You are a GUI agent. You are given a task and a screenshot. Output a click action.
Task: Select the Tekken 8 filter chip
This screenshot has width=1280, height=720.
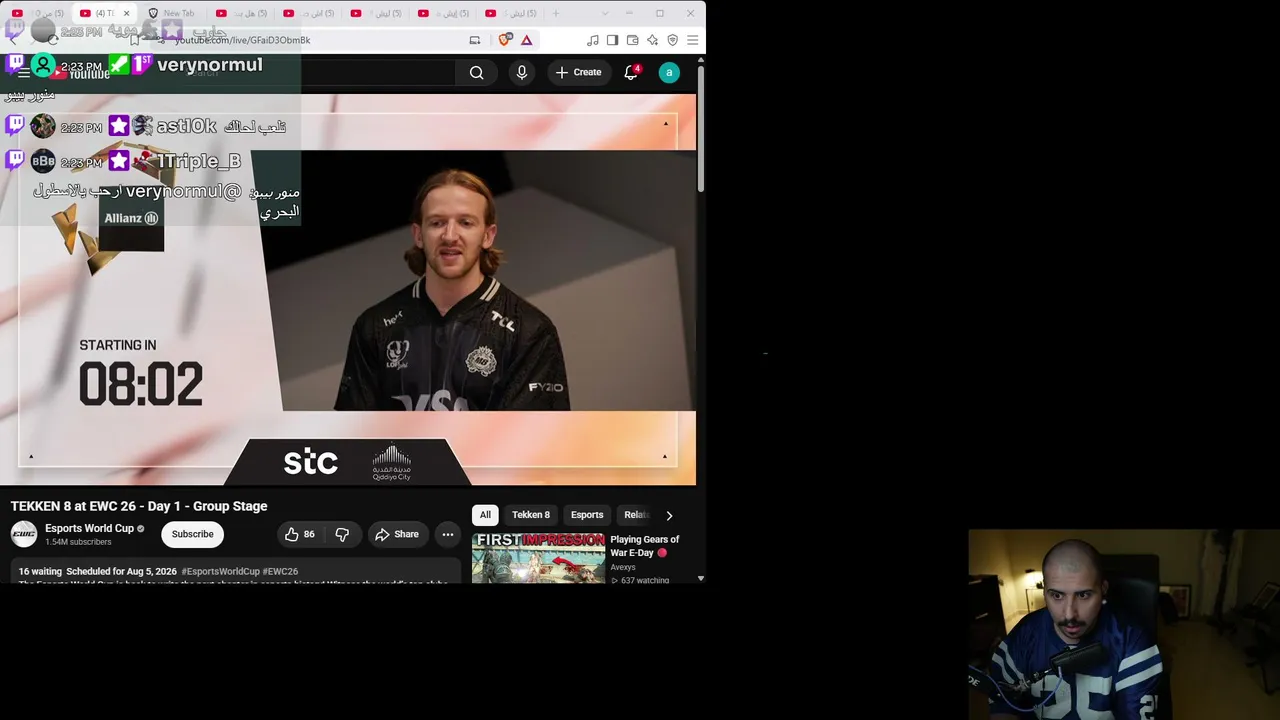[x=531, y=515]
